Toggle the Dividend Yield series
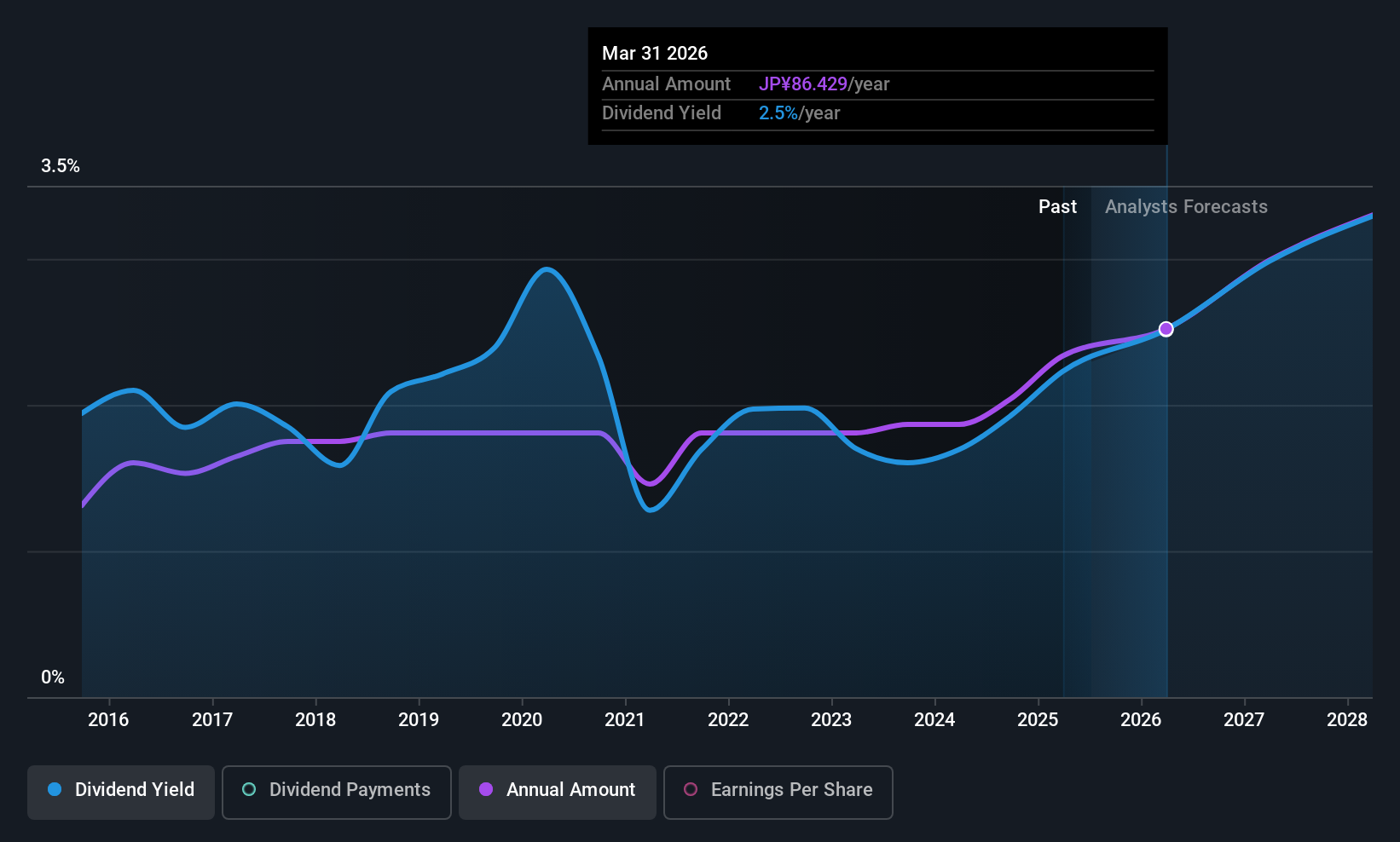The width and height of the screenshot is (1400, 842). [121, 792]
